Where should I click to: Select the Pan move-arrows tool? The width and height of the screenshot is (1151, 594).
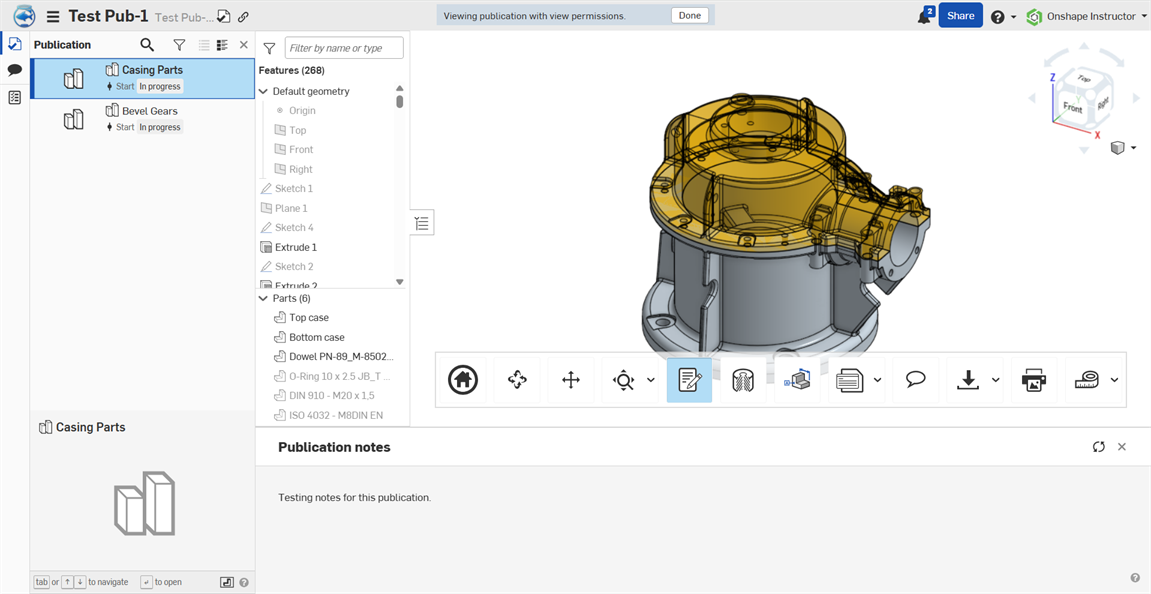[x=571, y=380]
